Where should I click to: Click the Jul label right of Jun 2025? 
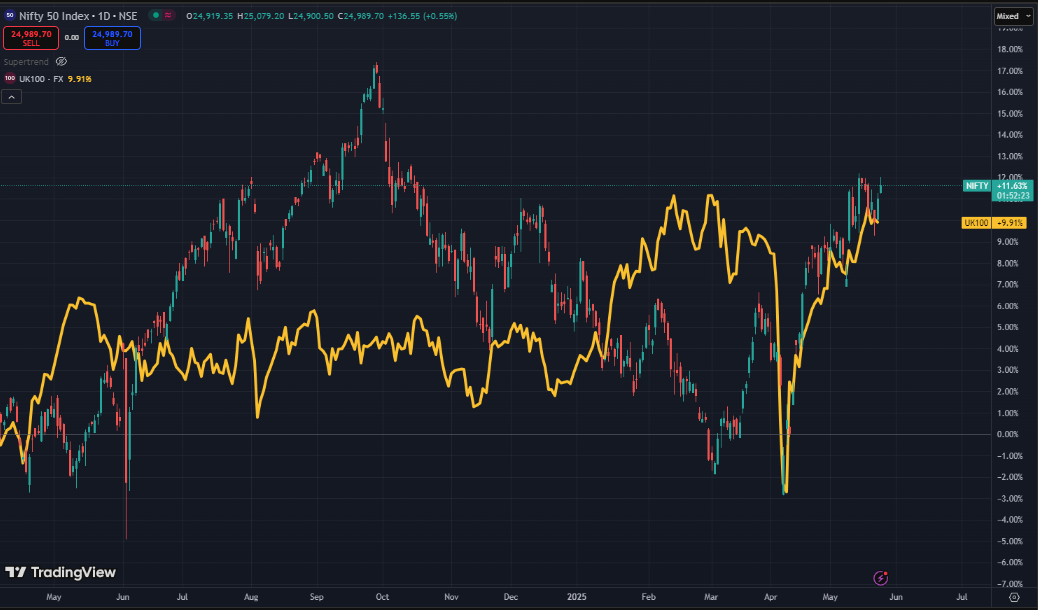(x=962, y=597)
